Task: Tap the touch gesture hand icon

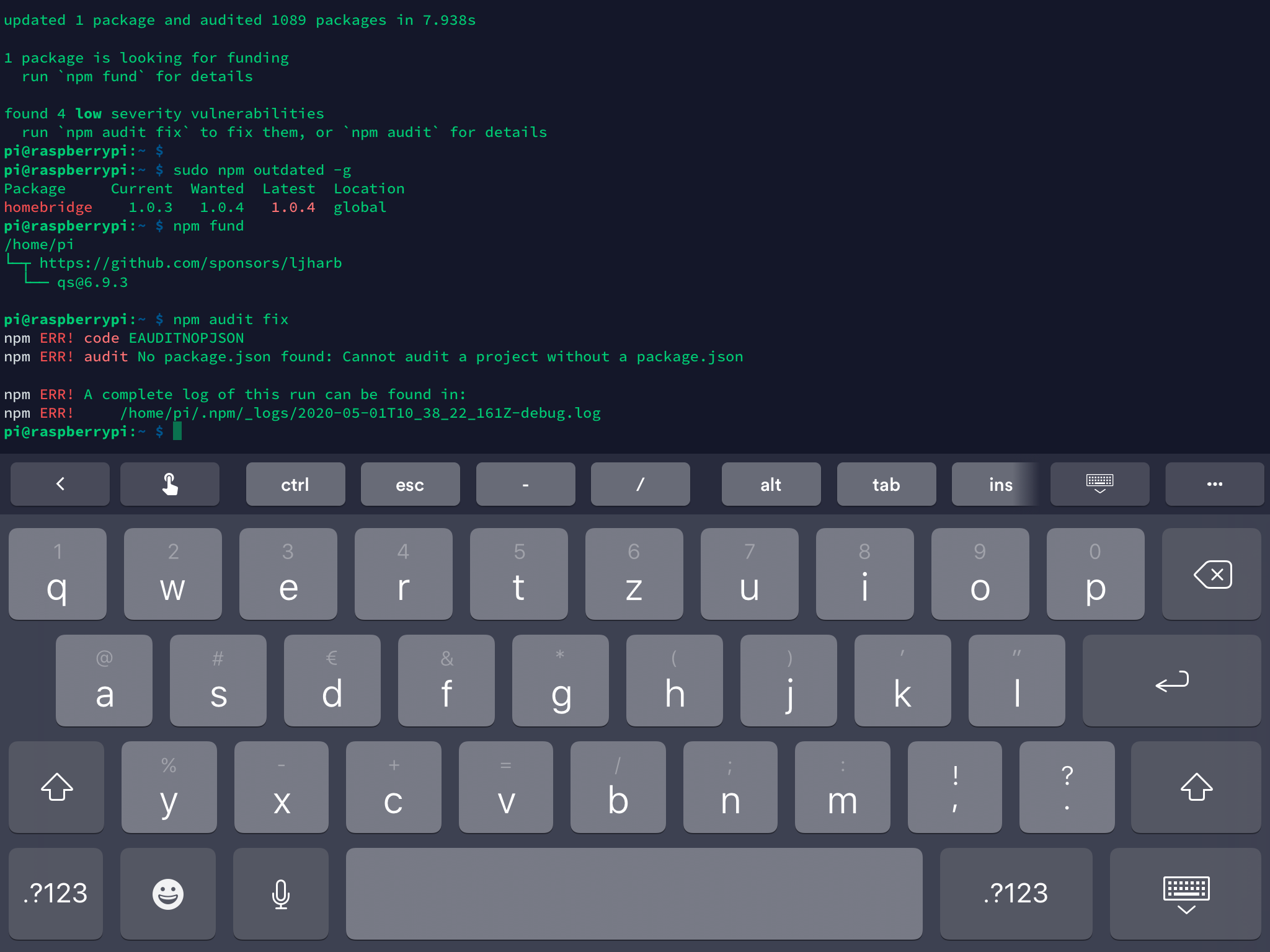Action: click(169, 484)
